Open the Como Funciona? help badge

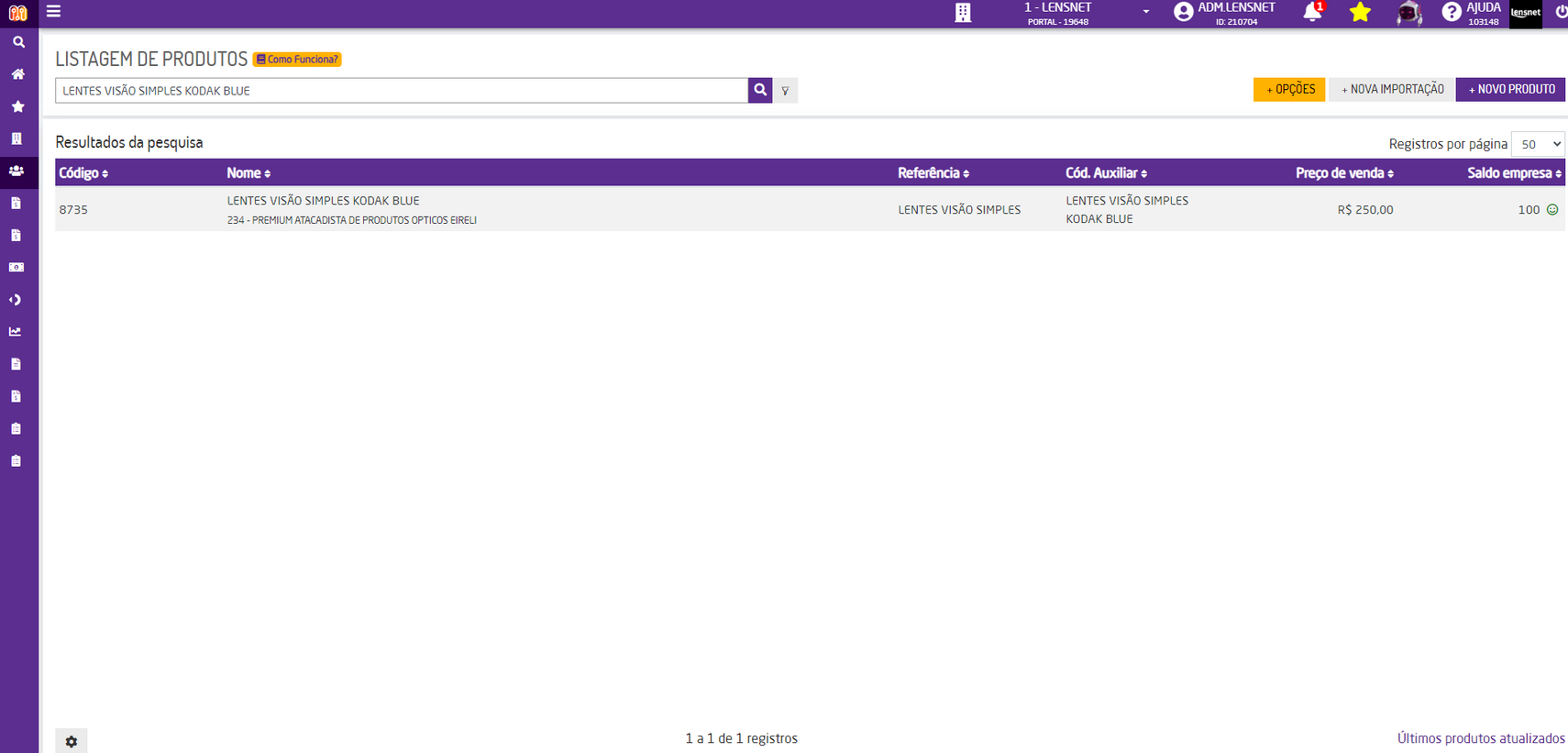297,60
